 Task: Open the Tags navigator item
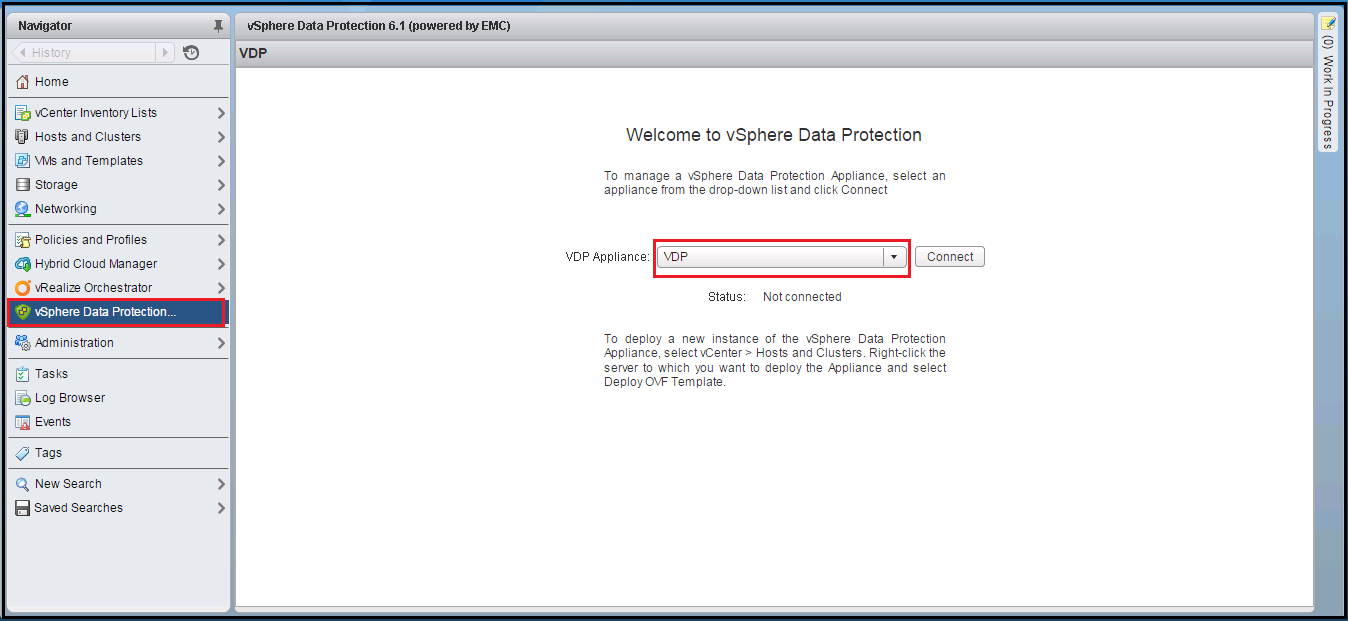click(118, 453)
